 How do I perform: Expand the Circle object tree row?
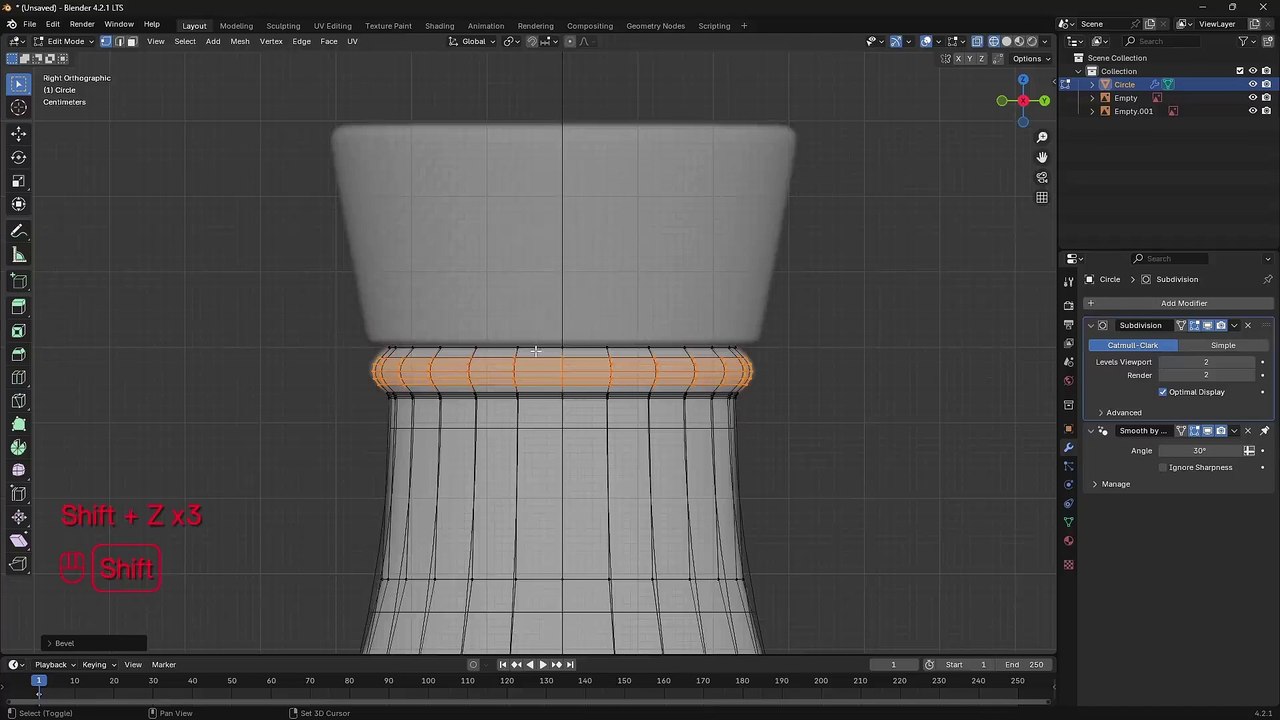point(1092,85)
